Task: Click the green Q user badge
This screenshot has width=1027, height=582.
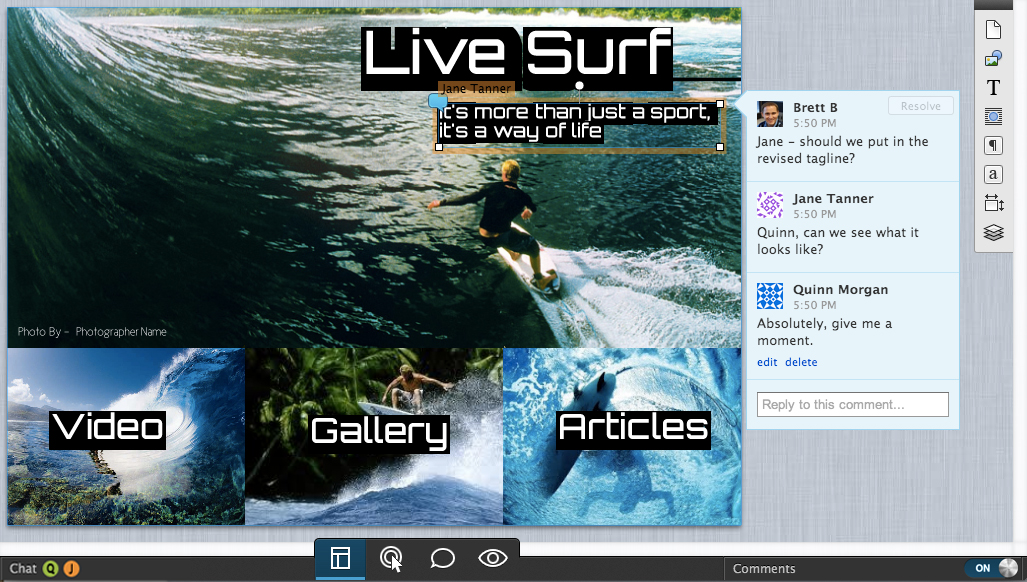Action: point(50,569)
